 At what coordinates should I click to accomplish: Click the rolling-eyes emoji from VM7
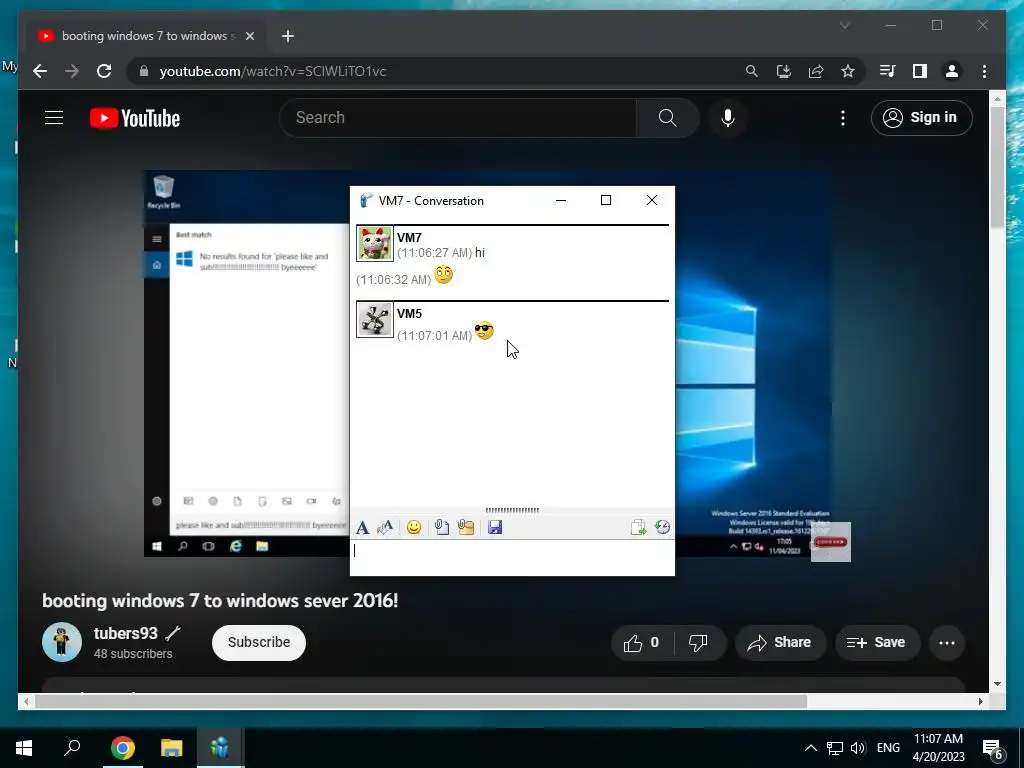pyautogui.click(x=443, y=275)
